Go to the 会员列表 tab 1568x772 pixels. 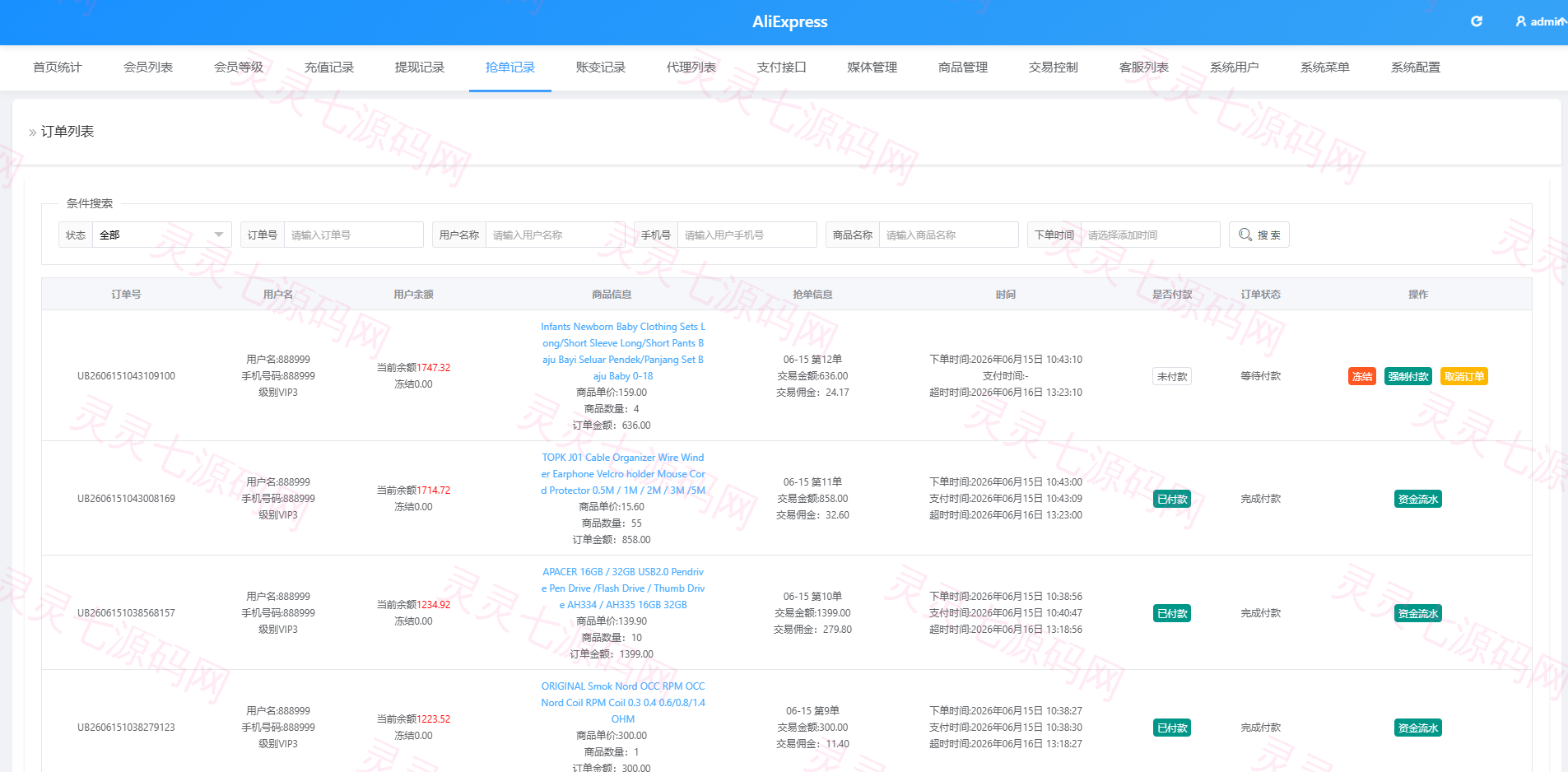148,67
